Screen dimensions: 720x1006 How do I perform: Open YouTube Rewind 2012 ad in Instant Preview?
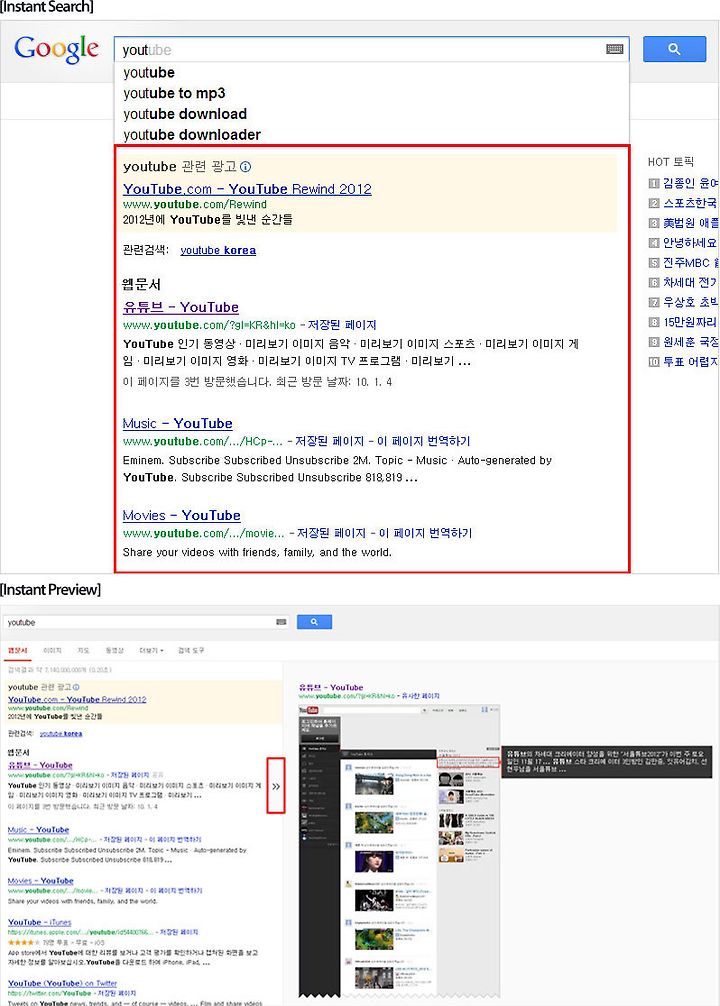77,699
